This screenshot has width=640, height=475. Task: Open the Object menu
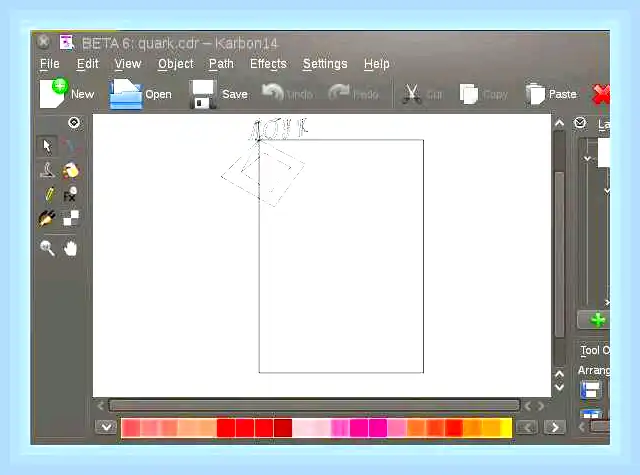(176, 64)
